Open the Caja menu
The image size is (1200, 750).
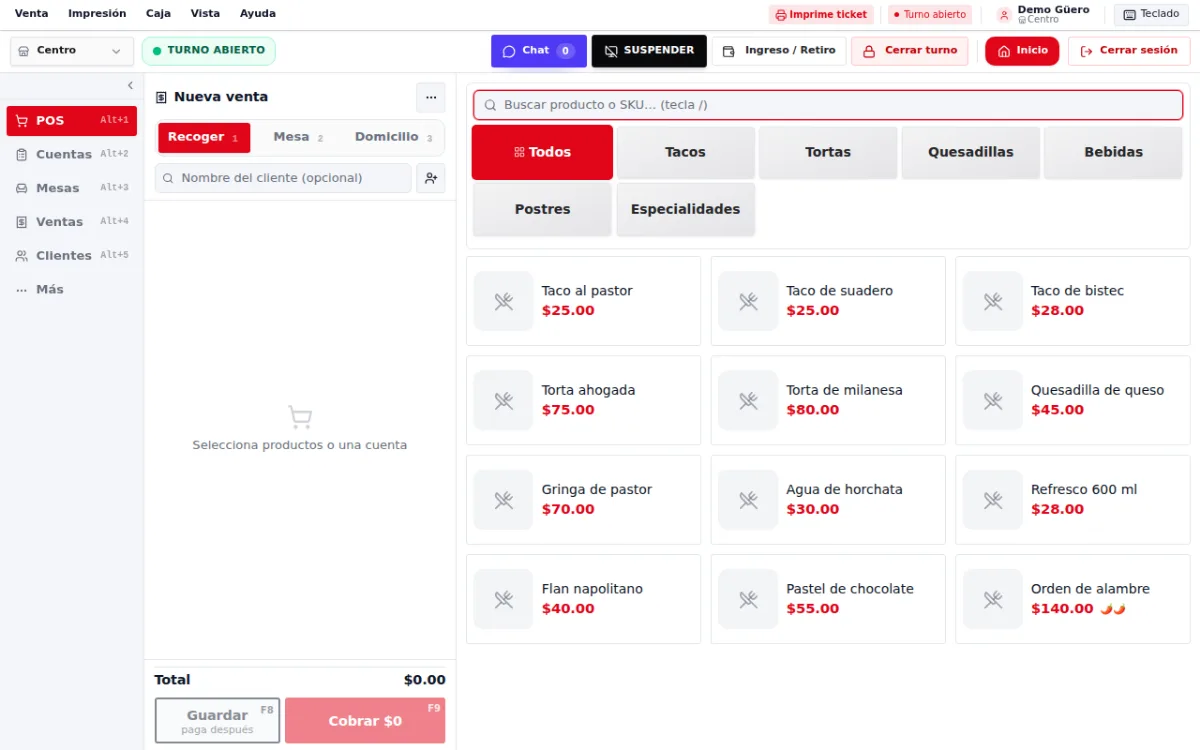tap(158, 14)
